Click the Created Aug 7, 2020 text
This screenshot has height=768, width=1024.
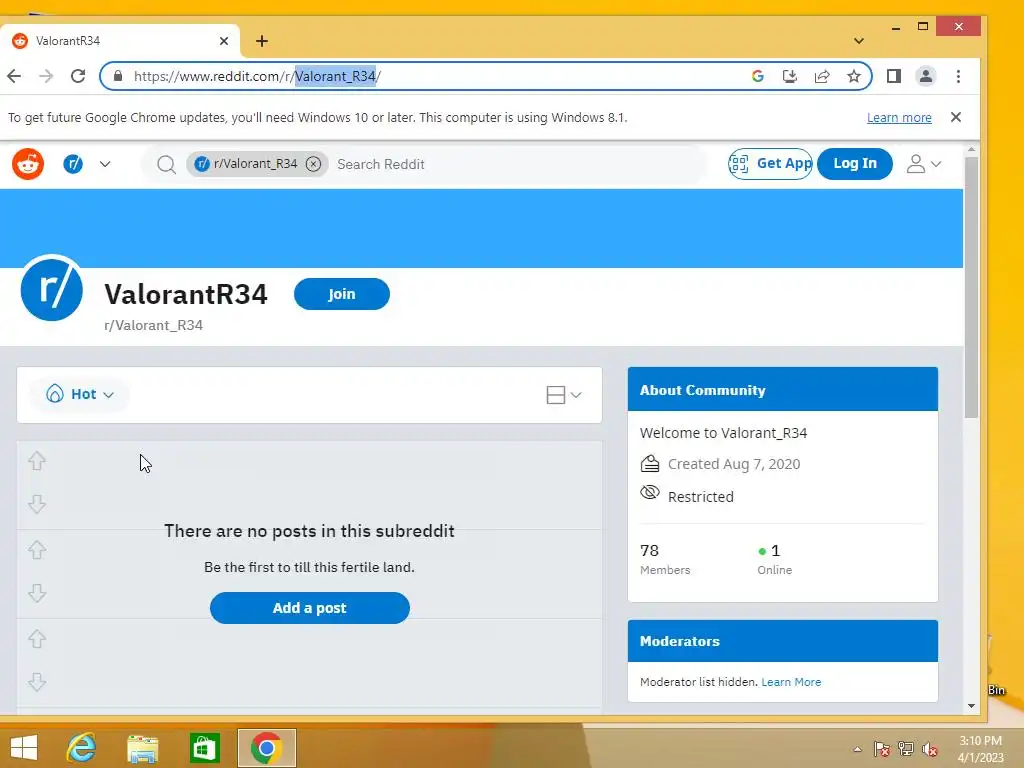733,464
